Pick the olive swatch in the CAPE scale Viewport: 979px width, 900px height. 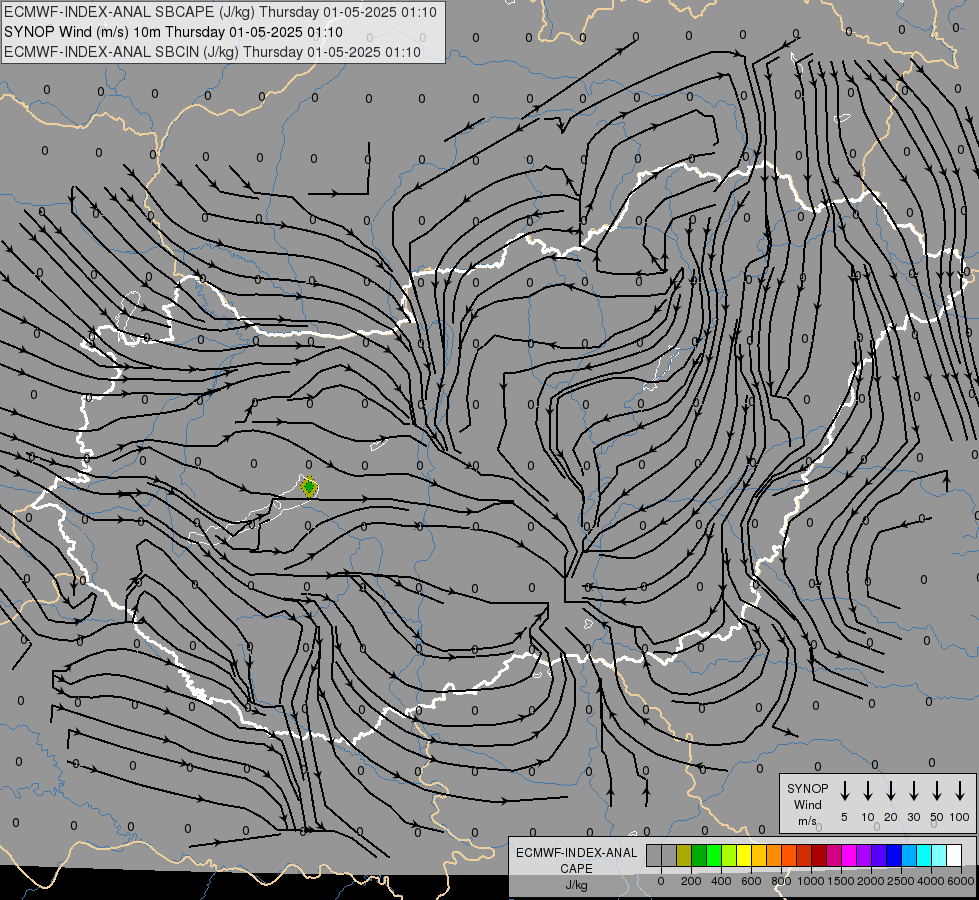[684, 855]
